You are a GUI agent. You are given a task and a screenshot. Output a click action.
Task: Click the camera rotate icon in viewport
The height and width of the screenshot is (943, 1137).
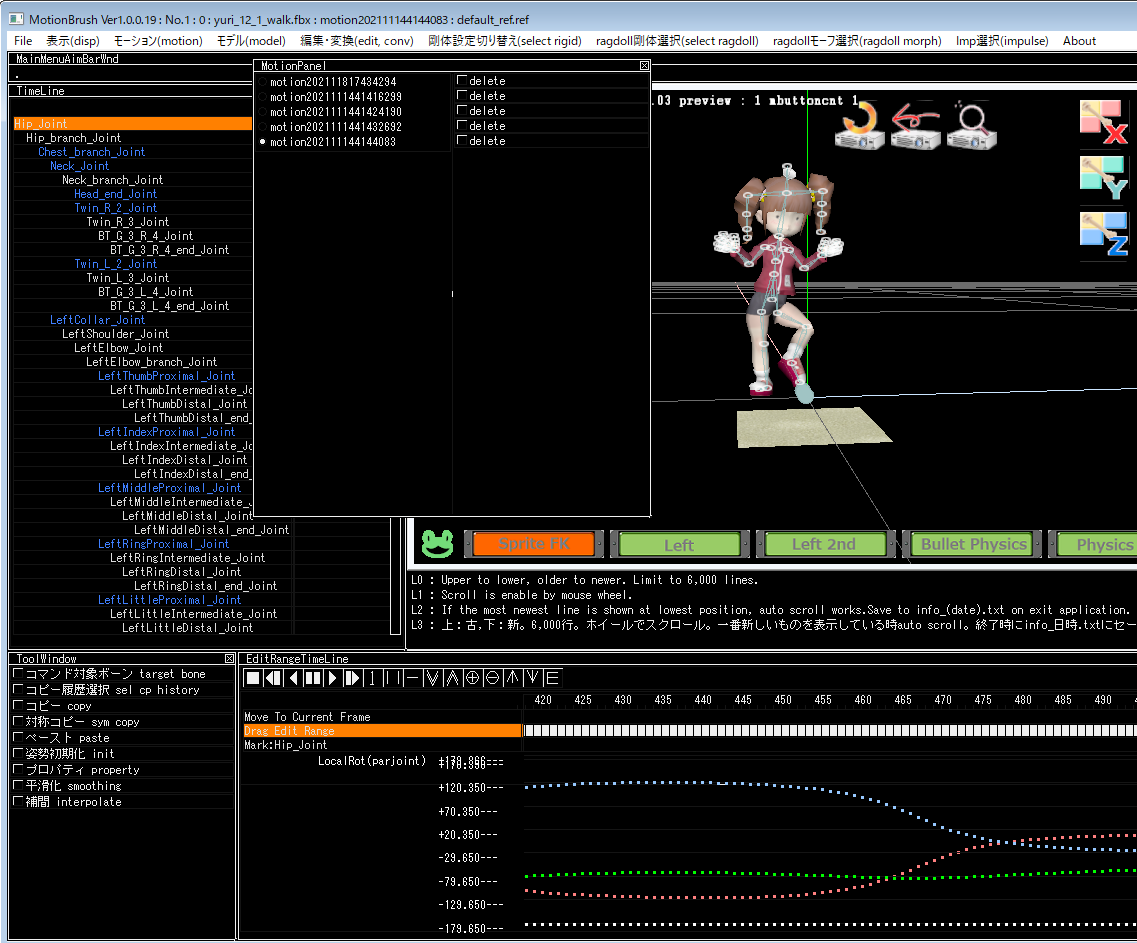coord(859,127)
